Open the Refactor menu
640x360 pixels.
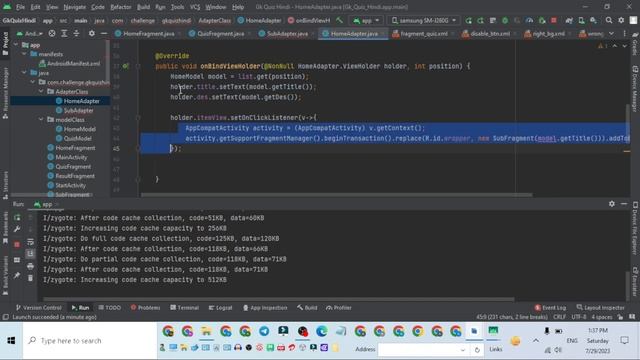(121, 7)
